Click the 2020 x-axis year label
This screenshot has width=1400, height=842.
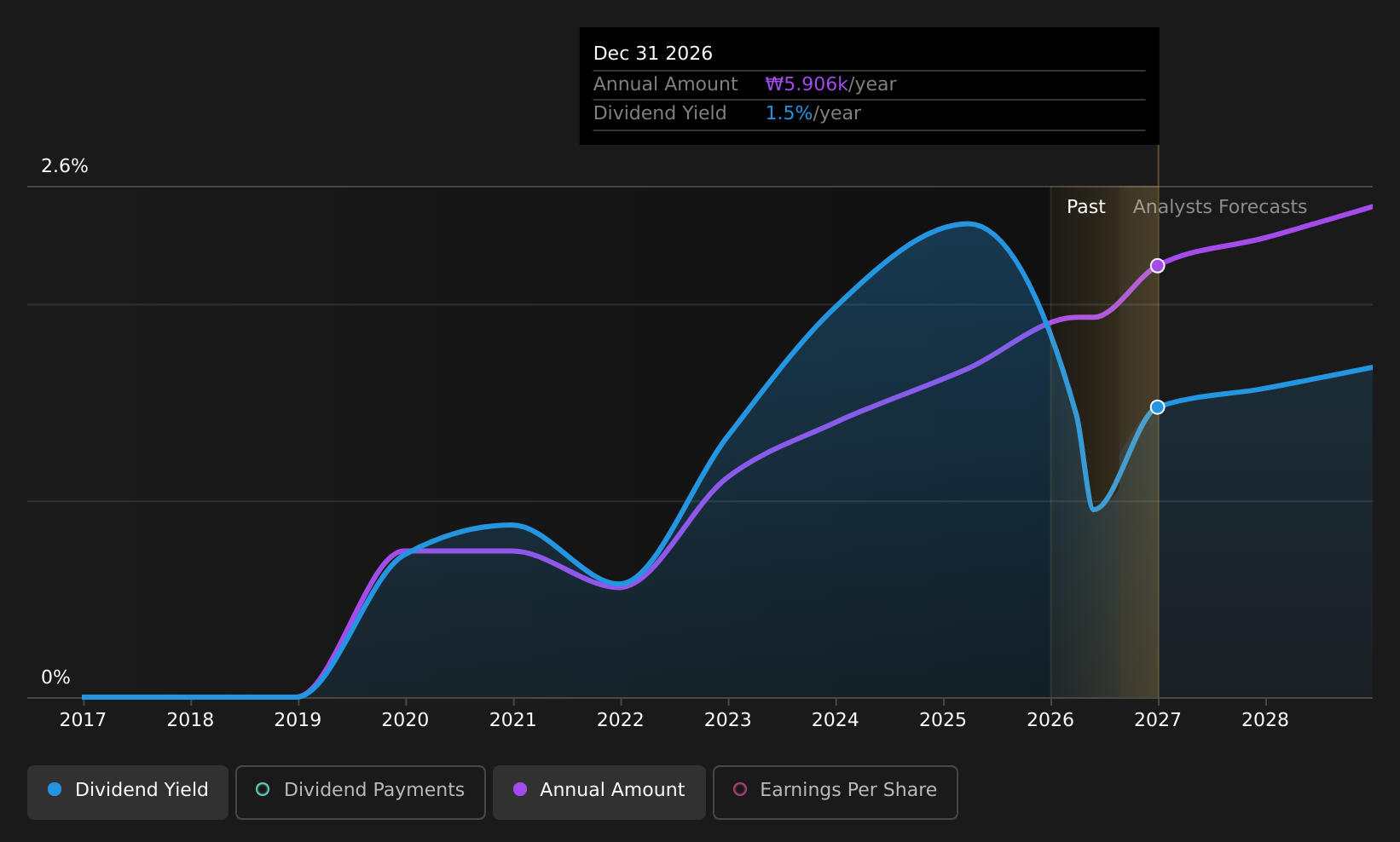(405, 720)
